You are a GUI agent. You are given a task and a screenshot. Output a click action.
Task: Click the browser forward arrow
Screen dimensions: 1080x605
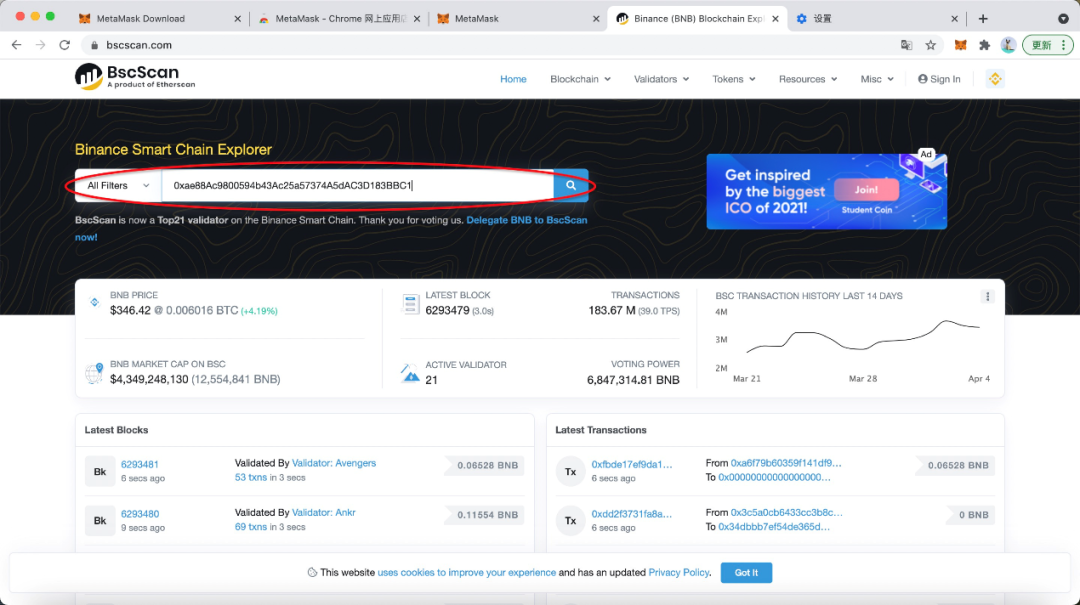click(41, 45)
